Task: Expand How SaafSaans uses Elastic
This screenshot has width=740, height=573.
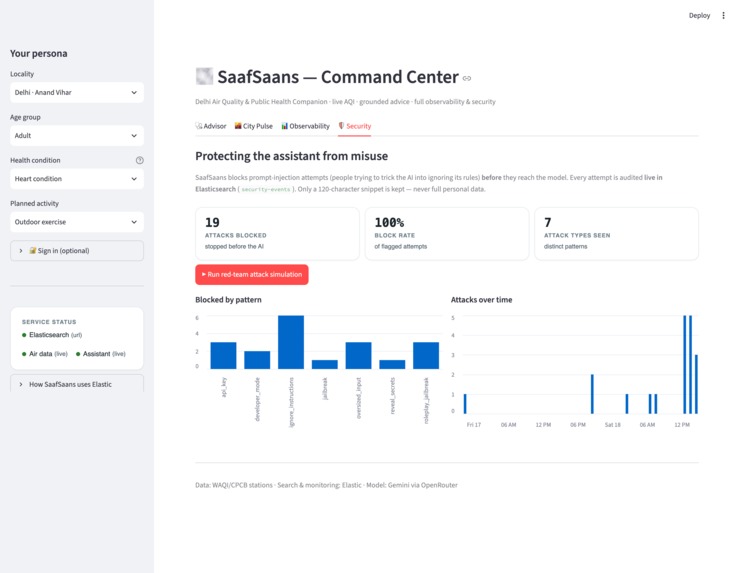Action: [x=77, y=384]
